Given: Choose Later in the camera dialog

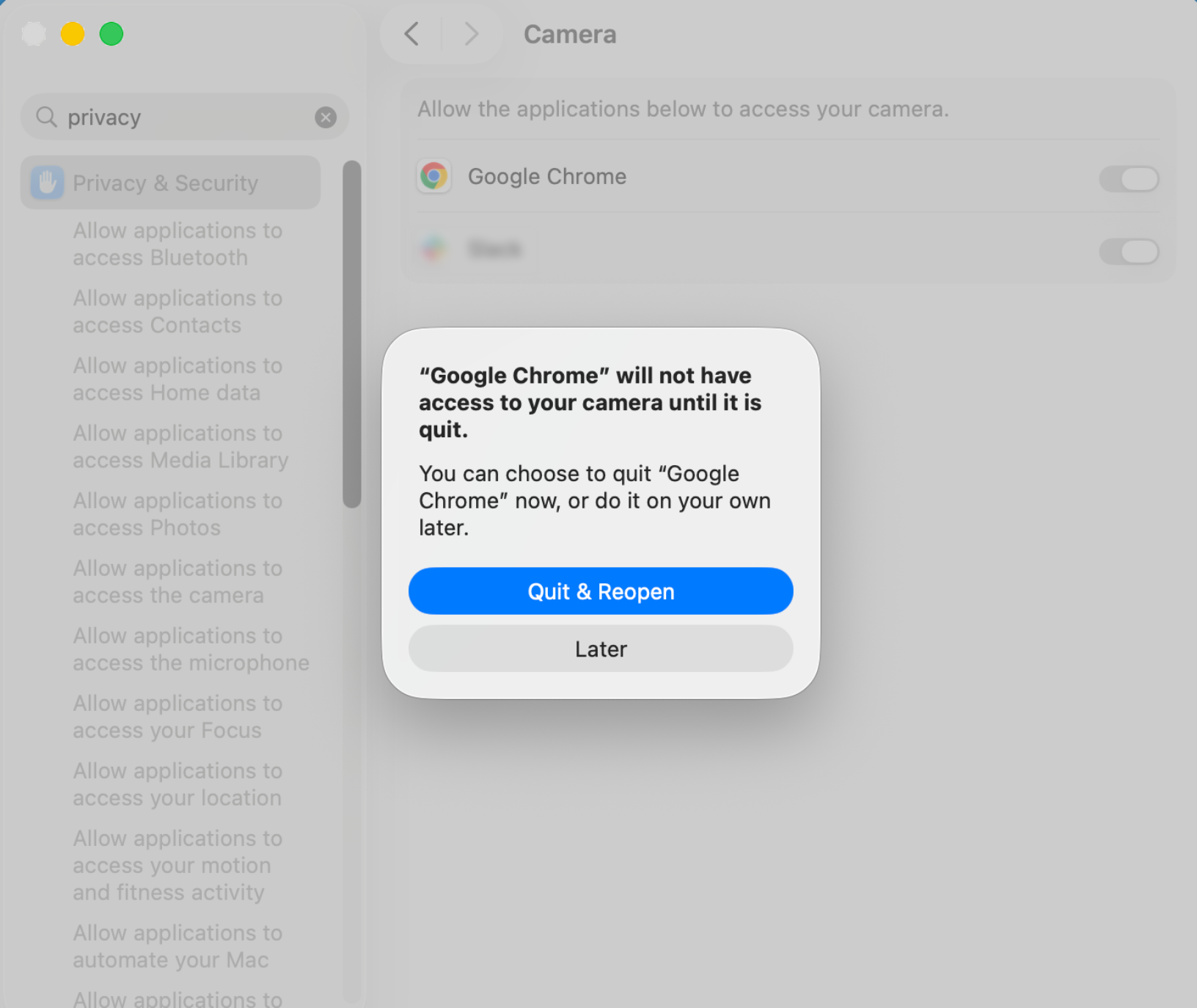Looking at the screenshot, I should [601, 649].
